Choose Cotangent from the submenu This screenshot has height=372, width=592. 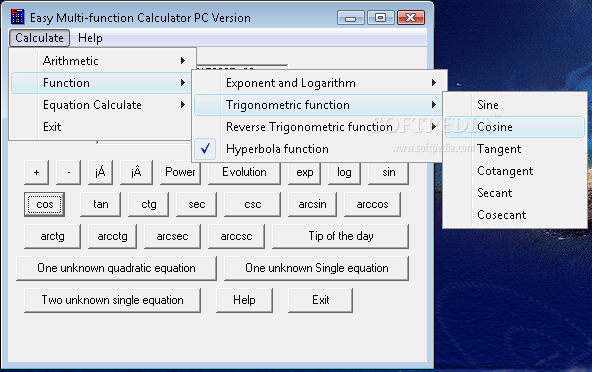click(515, 171)
